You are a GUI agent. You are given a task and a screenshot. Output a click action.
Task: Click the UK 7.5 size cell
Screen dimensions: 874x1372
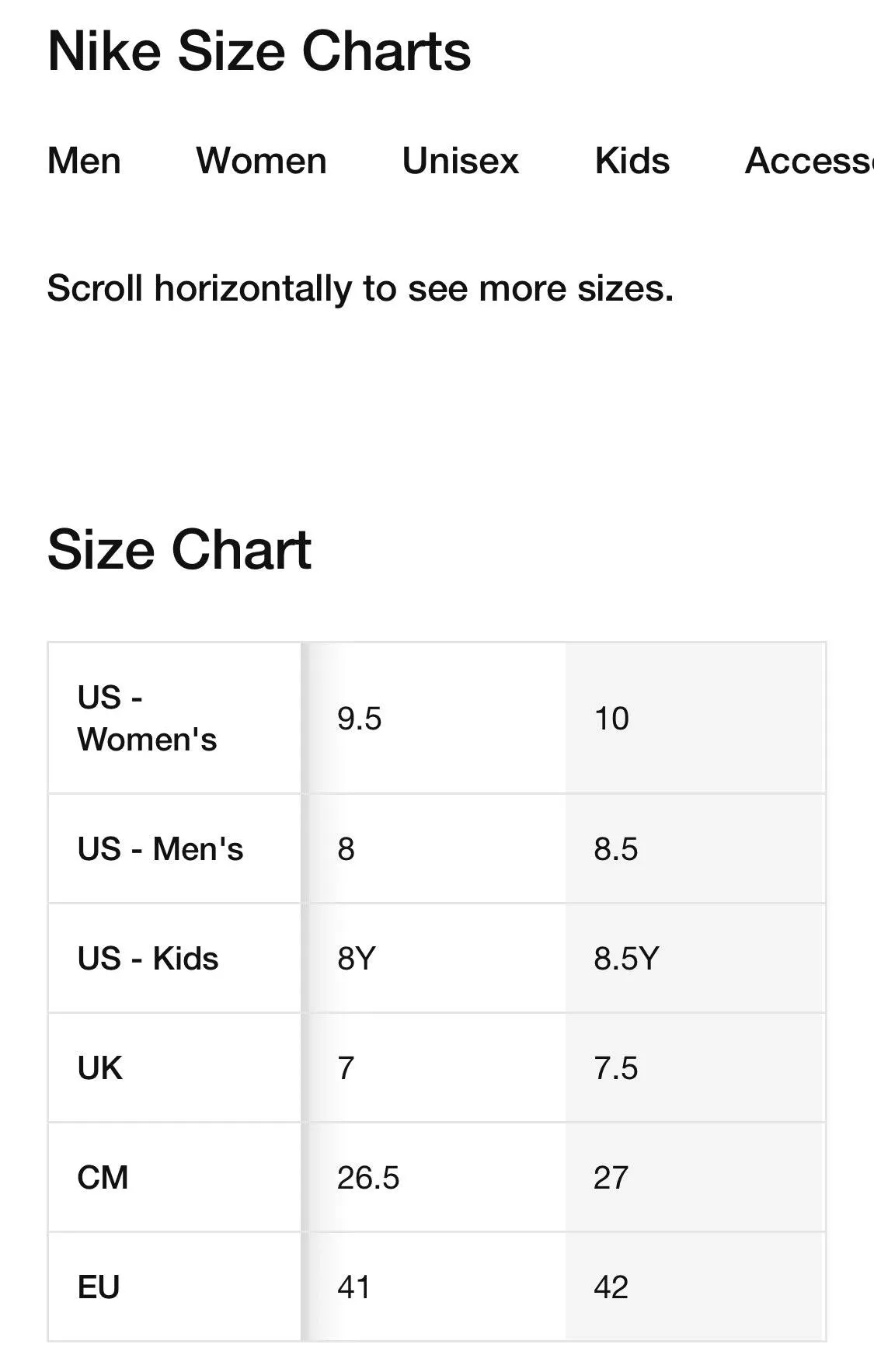coord(615,1067)
